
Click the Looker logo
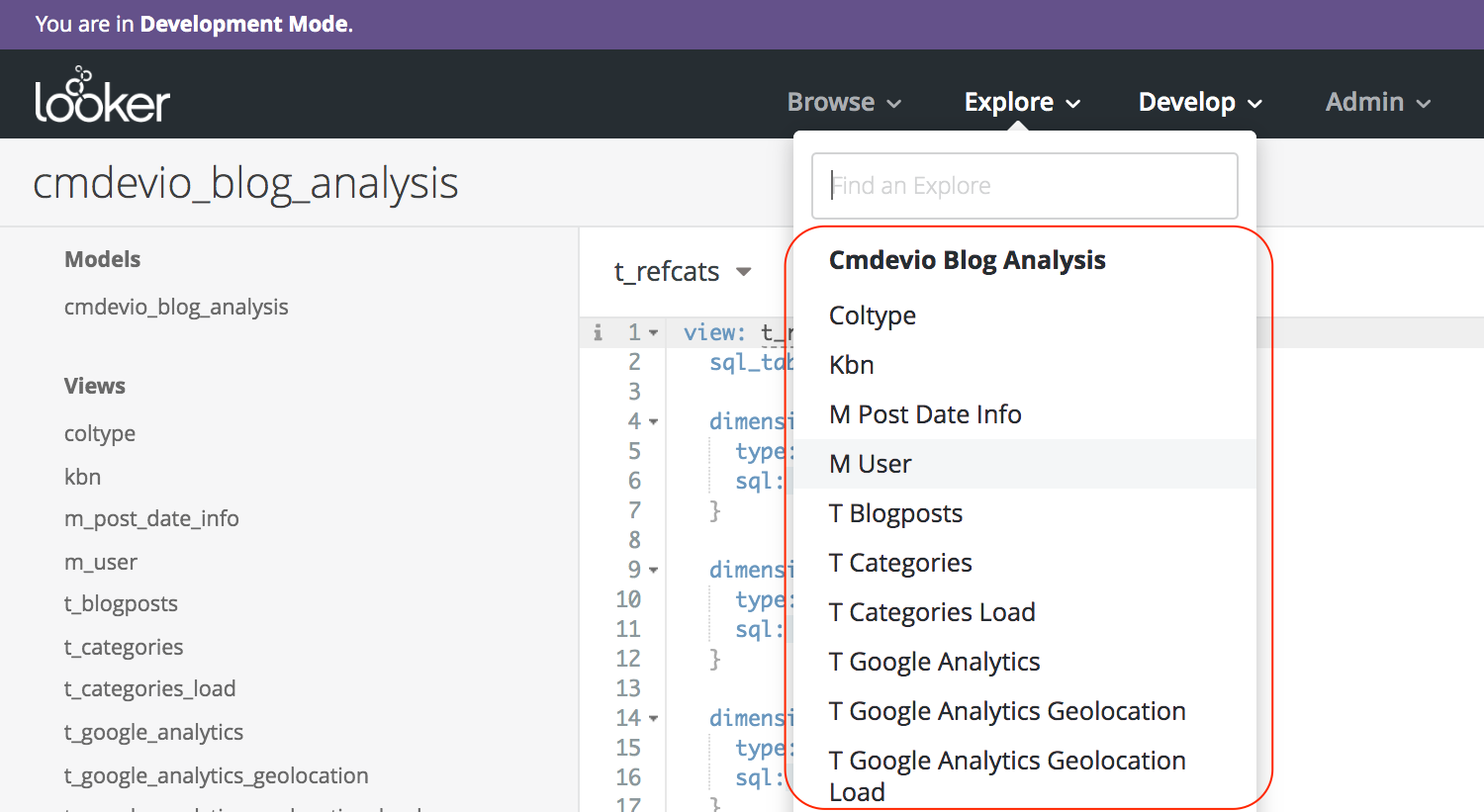click(x=102, y=94)
